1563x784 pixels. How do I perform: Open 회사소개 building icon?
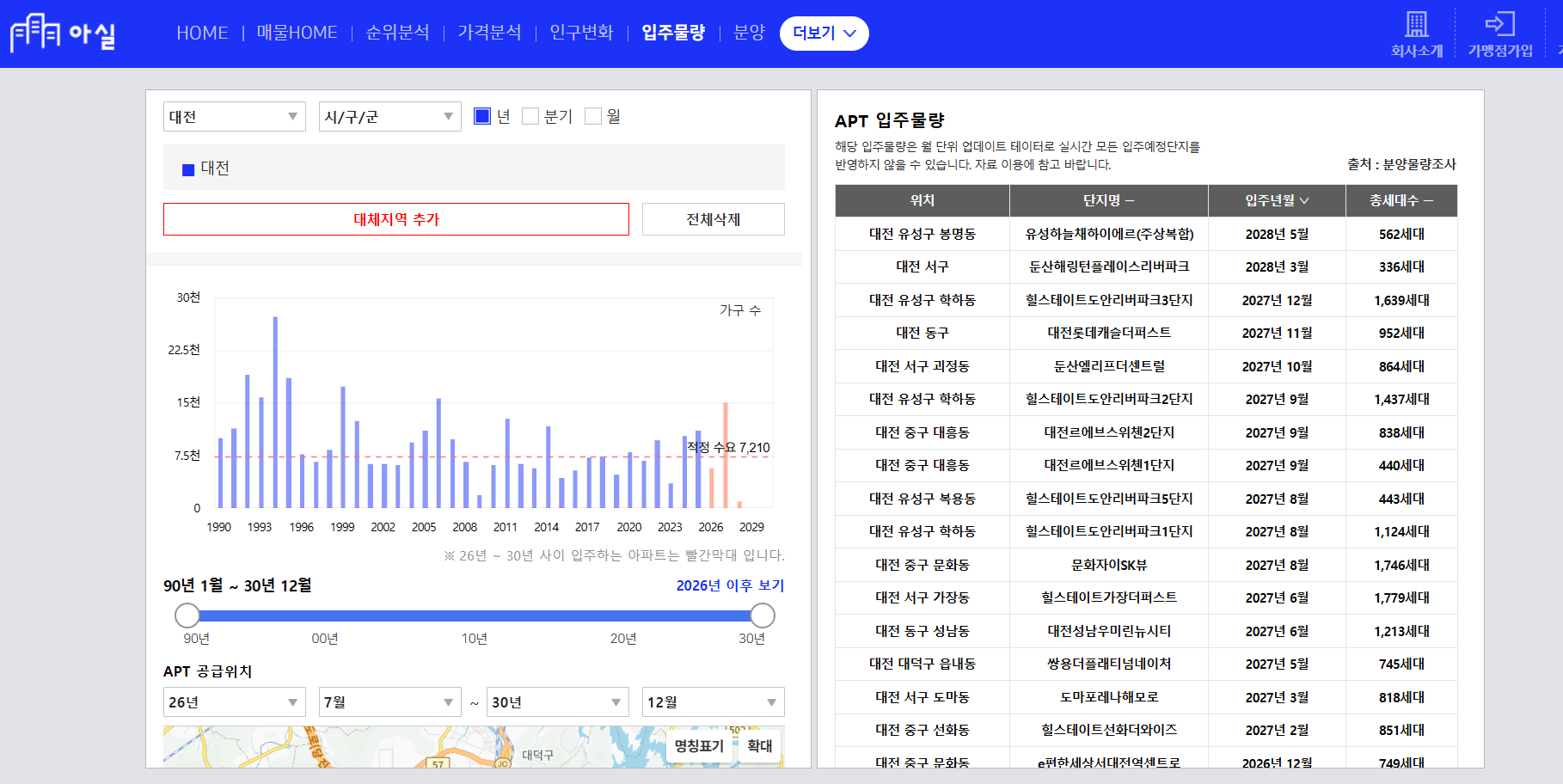[x=1417, y=24]
